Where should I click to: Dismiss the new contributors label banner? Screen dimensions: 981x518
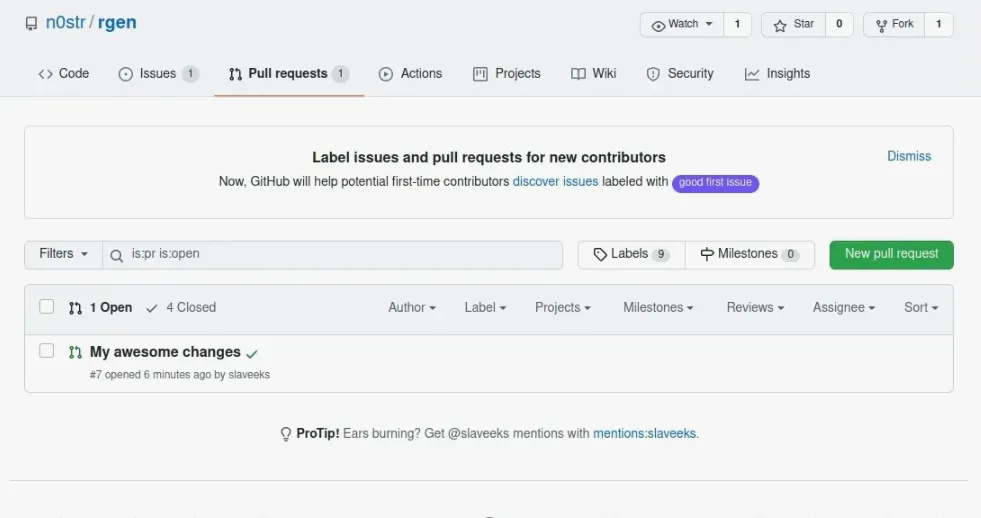pos(909,156)
